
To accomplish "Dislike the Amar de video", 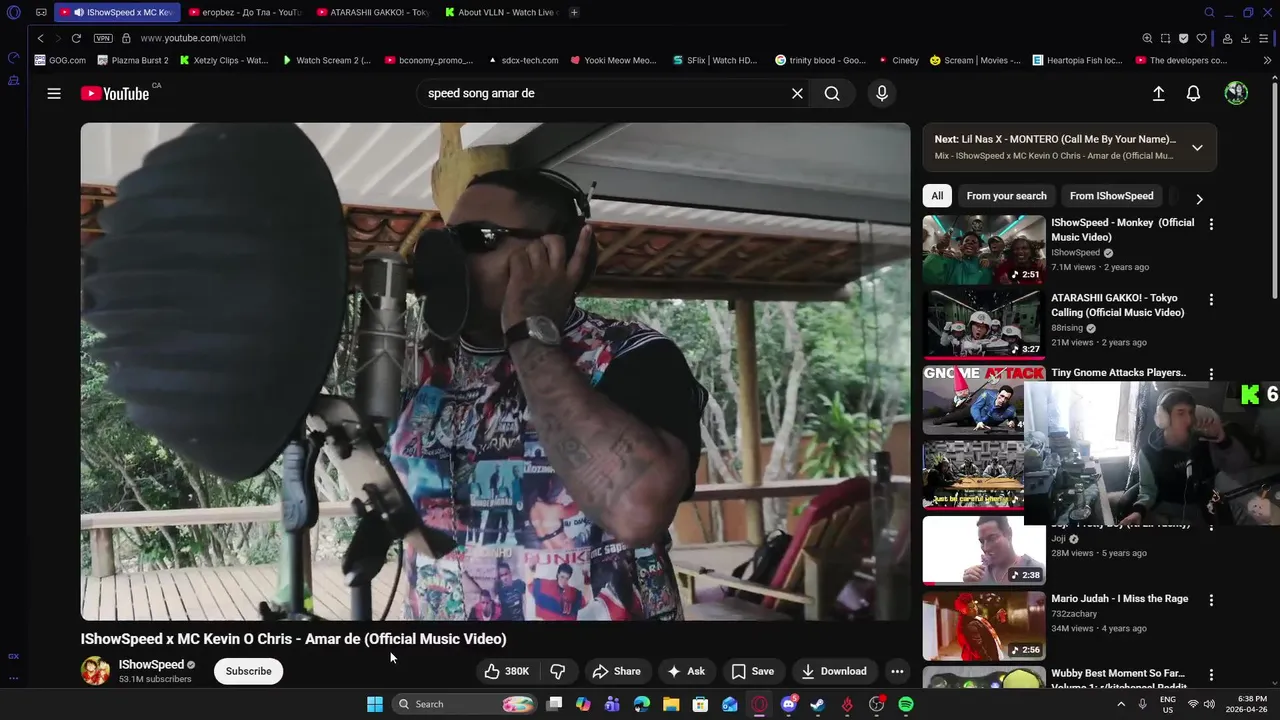I will [558, 671].
